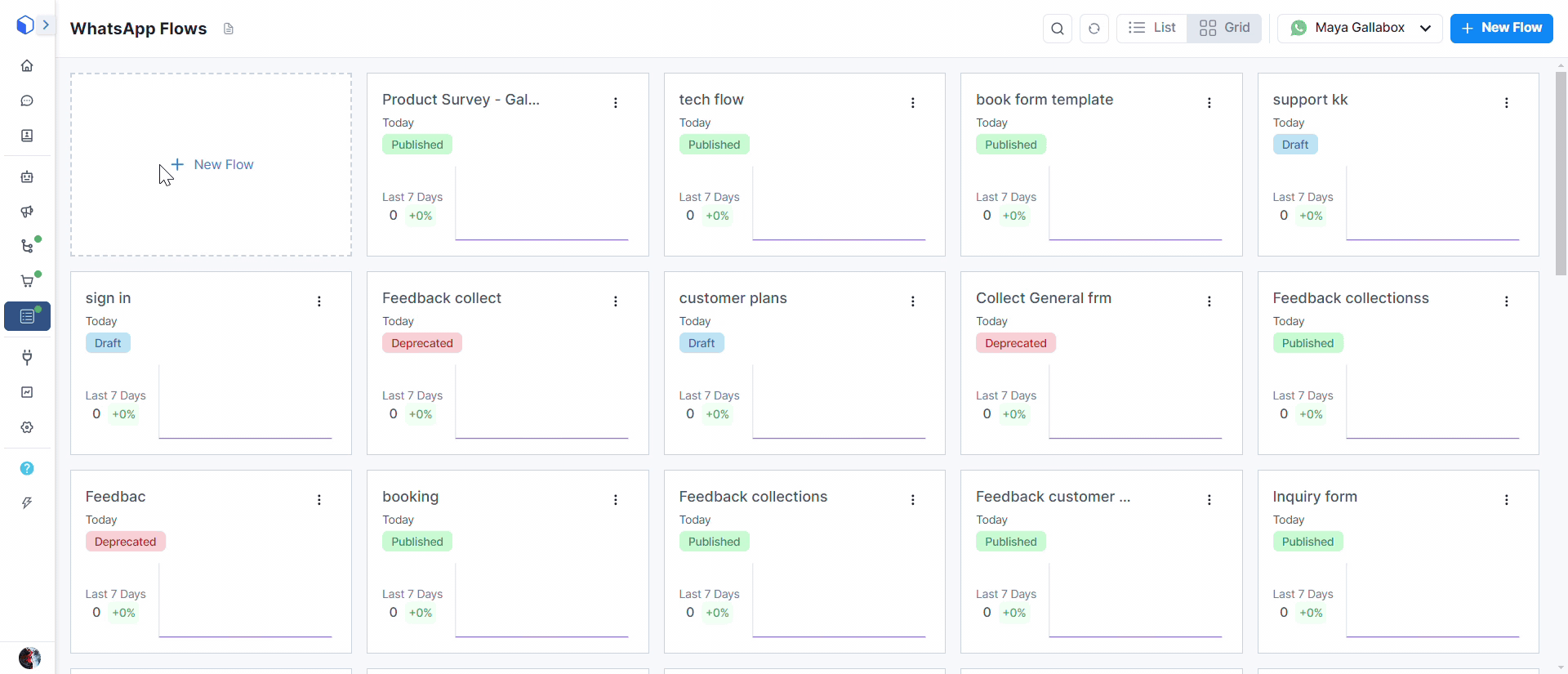
Task: Open the bot builder robot icon
Action: [27, 176]
